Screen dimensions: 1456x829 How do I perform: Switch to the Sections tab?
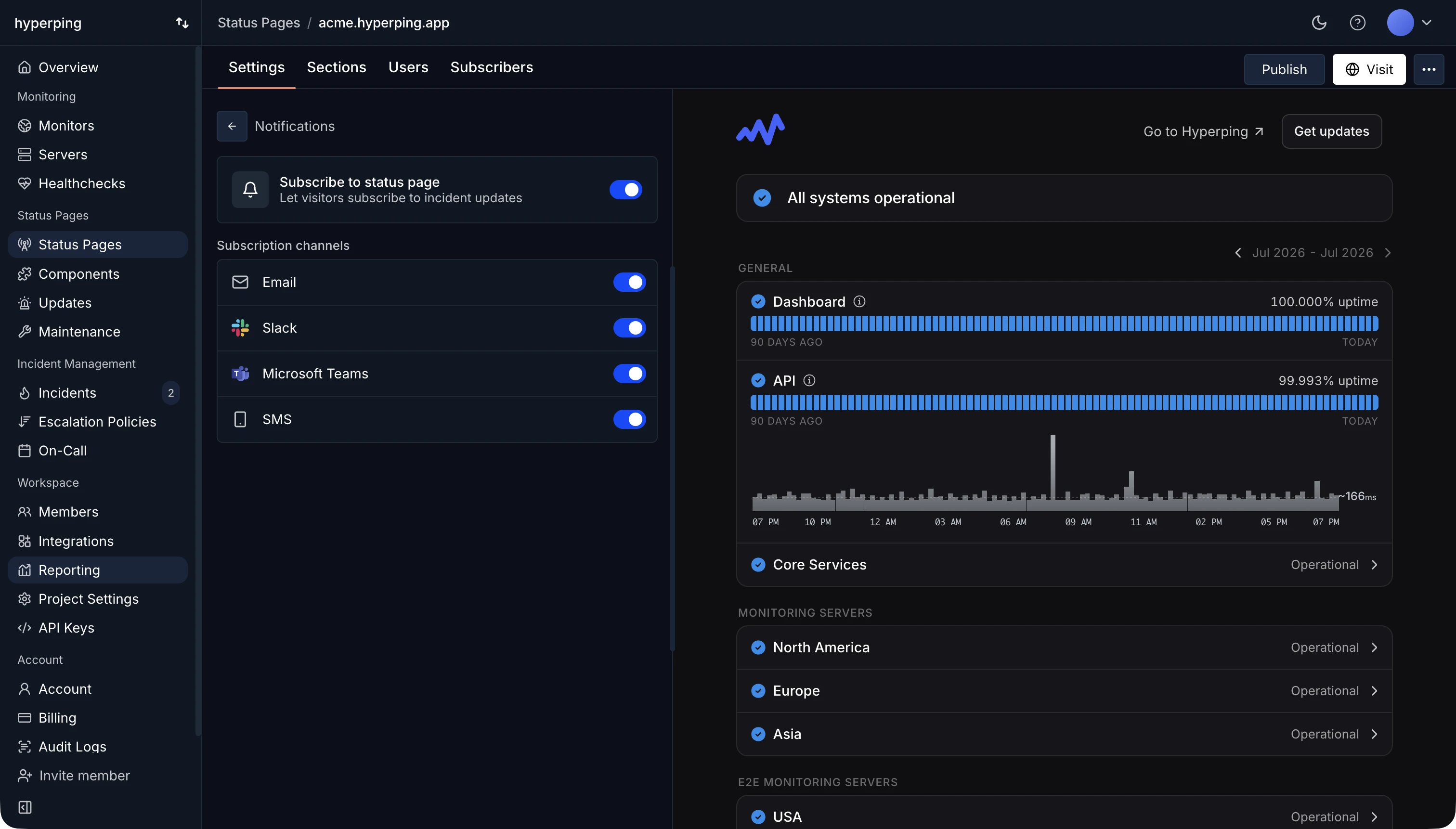337,67
